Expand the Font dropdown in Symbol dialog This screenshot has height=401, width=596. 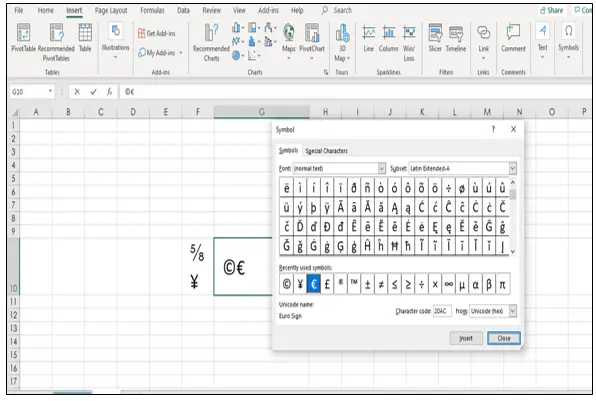382,168
